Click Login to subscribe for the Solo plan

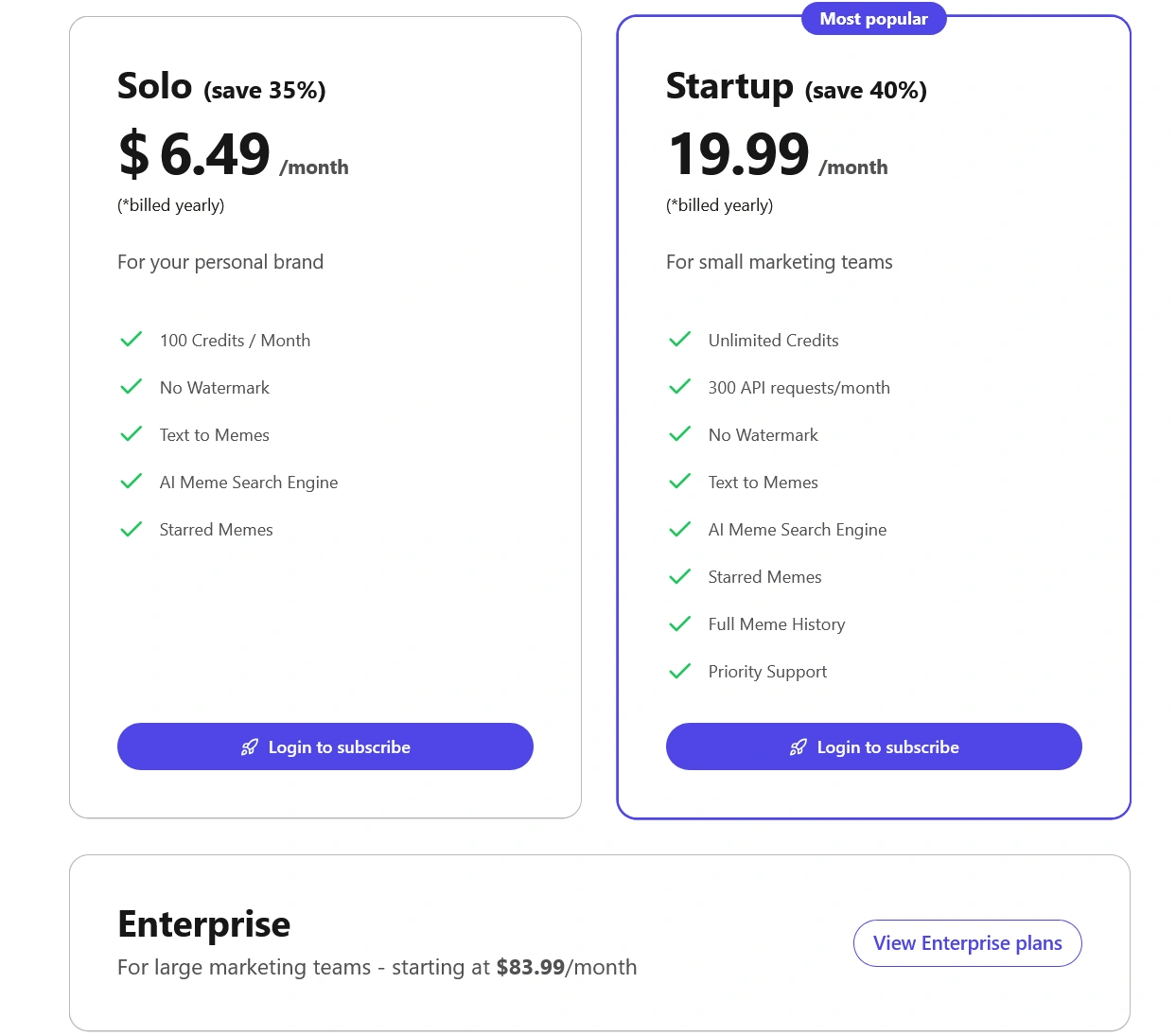tap(325, 746)
